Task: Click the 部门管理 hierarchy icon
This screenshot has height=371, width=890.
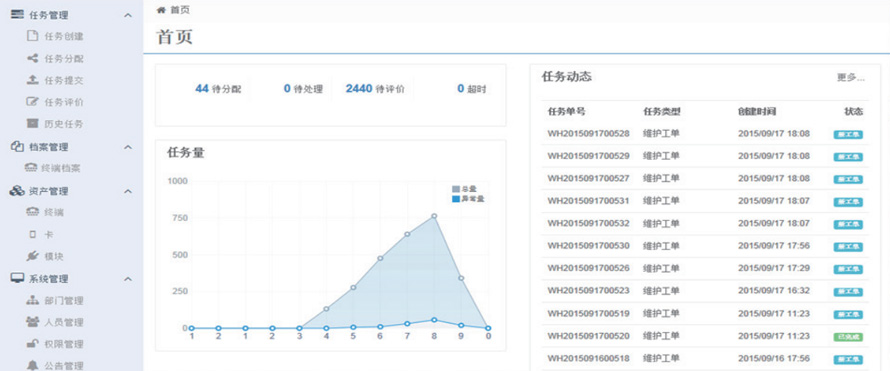Action: click(x=32, y=301)
